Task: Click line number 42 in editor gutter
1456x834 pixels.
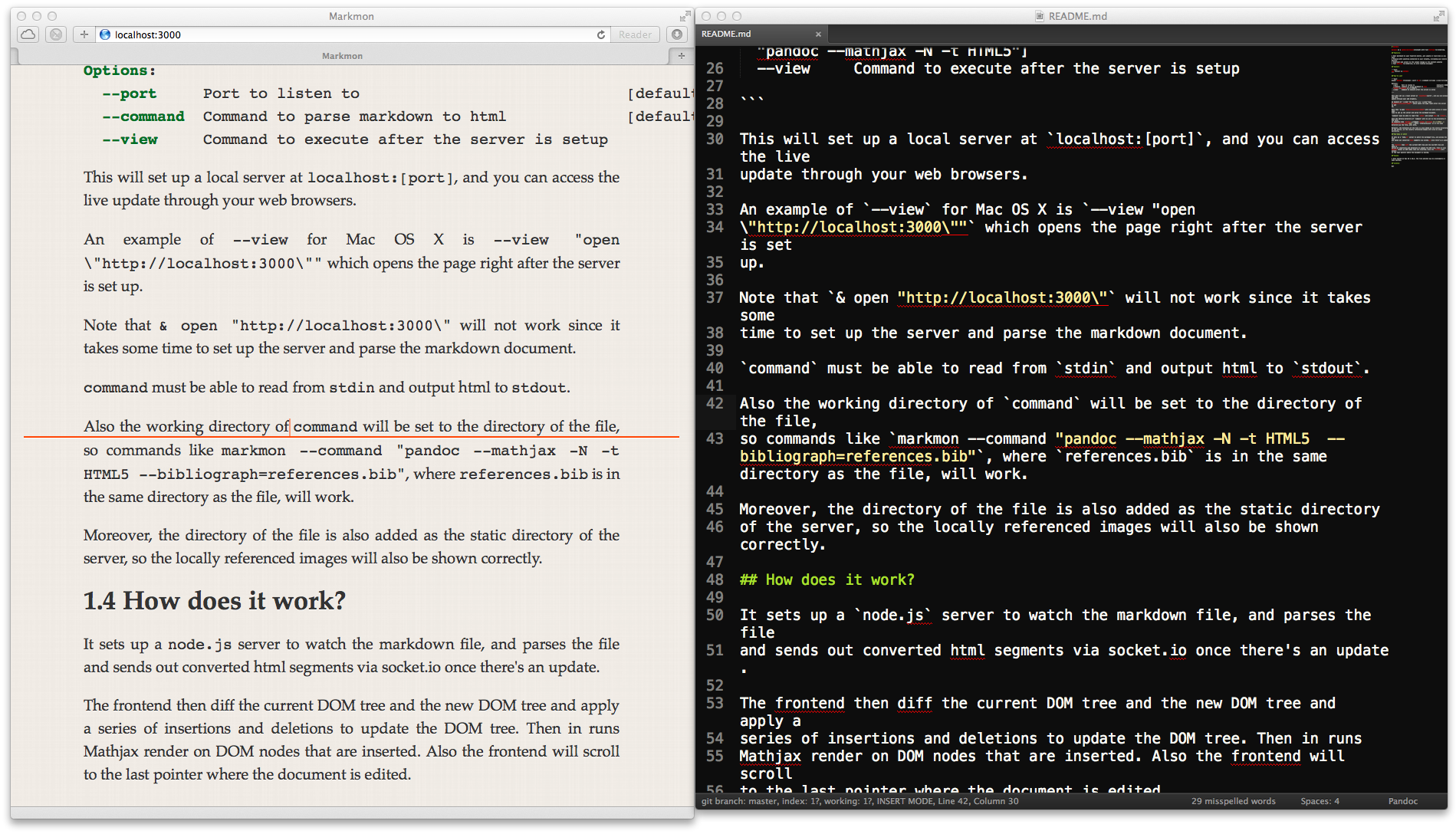Action: click(715, 404)
